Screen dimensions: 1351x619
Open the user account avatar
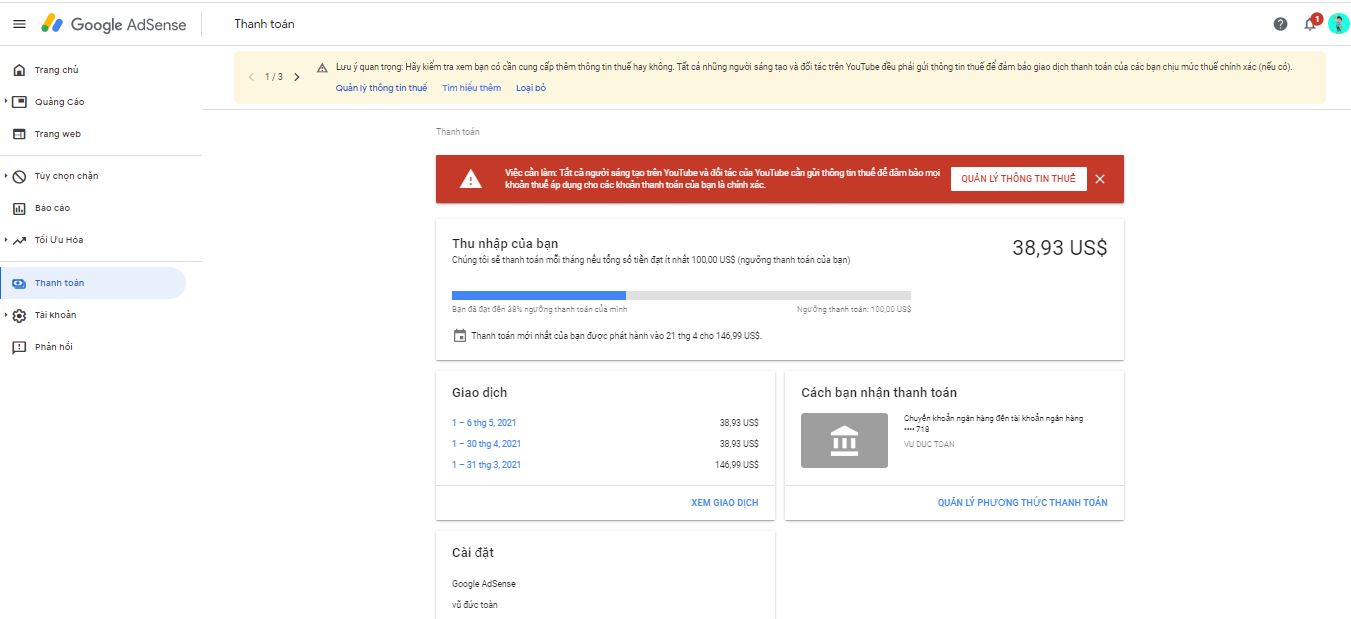1338,24
